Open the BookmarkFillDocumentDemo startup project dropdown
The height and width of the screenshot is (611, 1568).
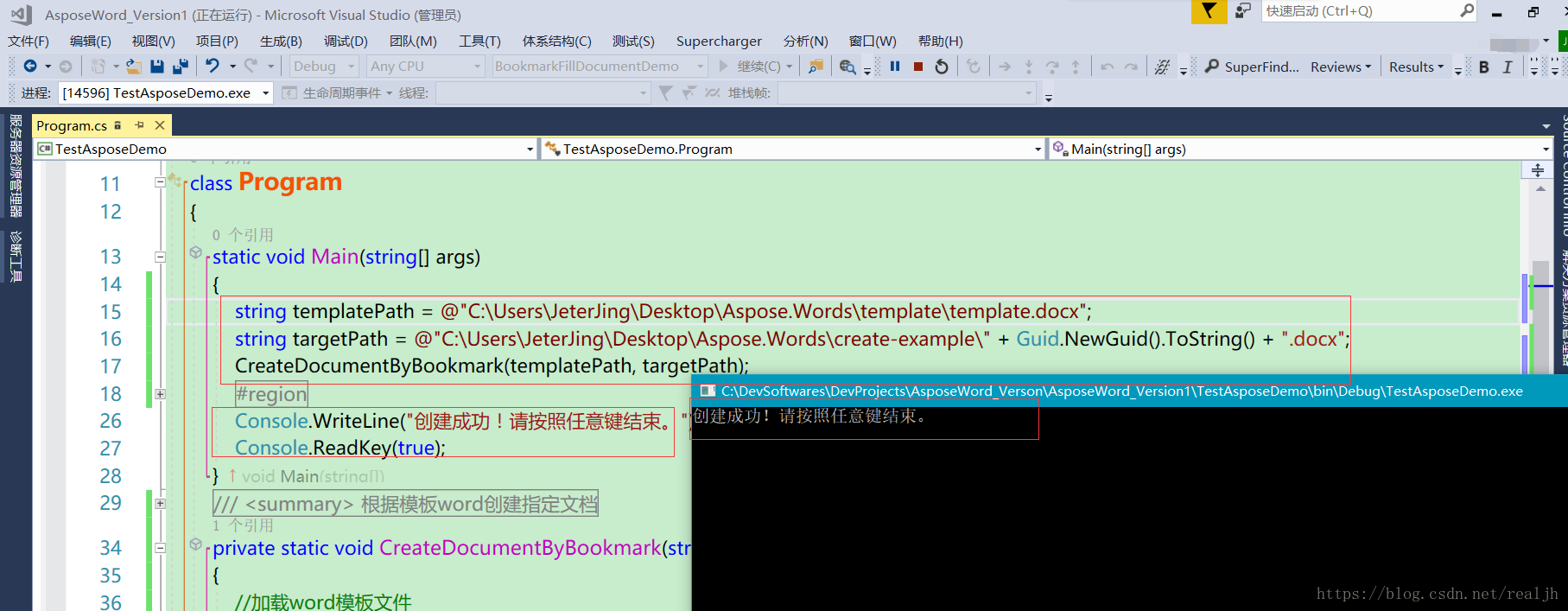click(599, 67)
